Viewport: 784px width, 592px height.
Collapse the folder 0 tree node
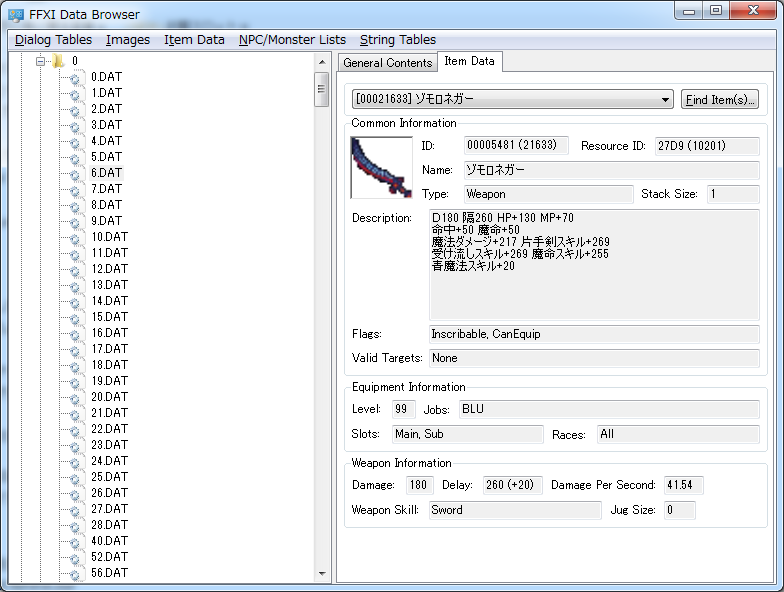click(x=40, y=62)
